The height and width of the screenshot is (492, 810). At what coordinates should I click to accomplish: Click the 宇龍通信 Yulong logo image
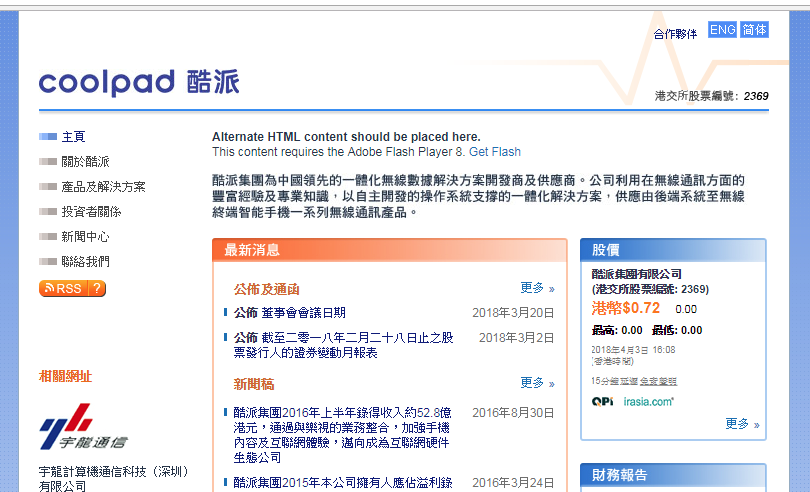83,428
